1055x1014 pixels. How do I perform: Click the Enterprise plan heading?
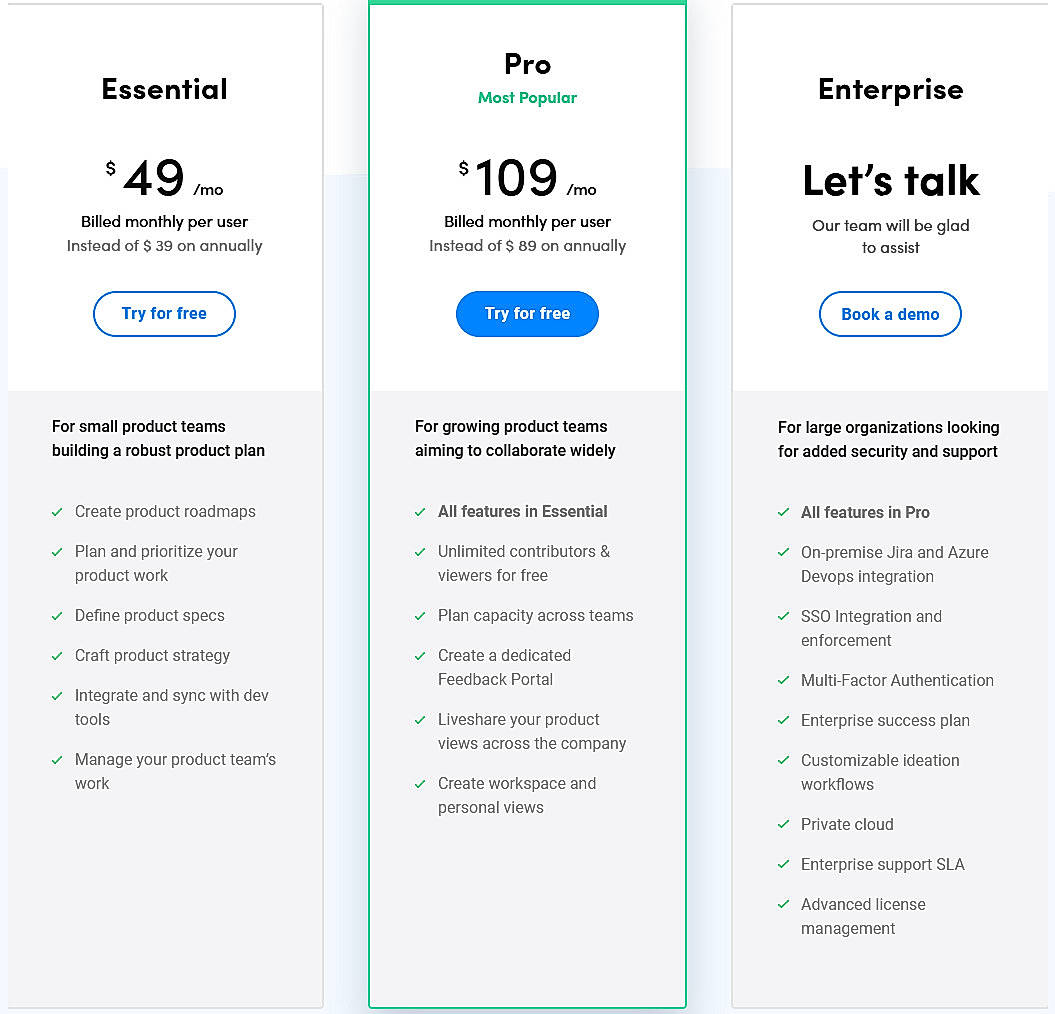890,89
